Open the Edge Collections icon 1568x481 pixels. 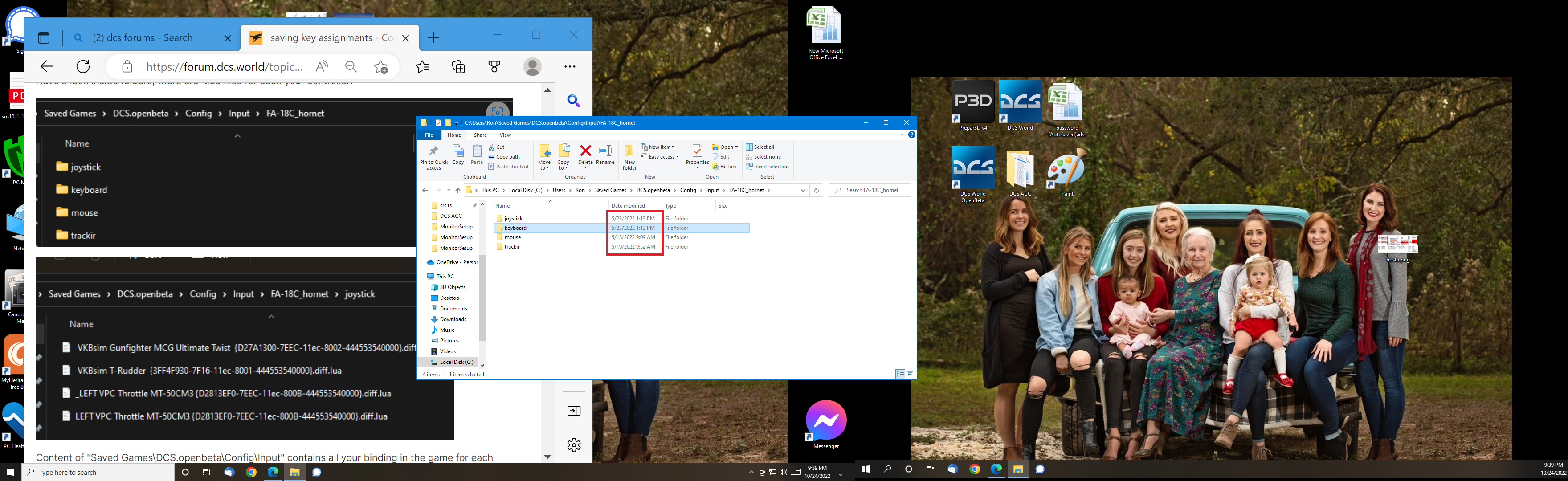tap(458, 66)
